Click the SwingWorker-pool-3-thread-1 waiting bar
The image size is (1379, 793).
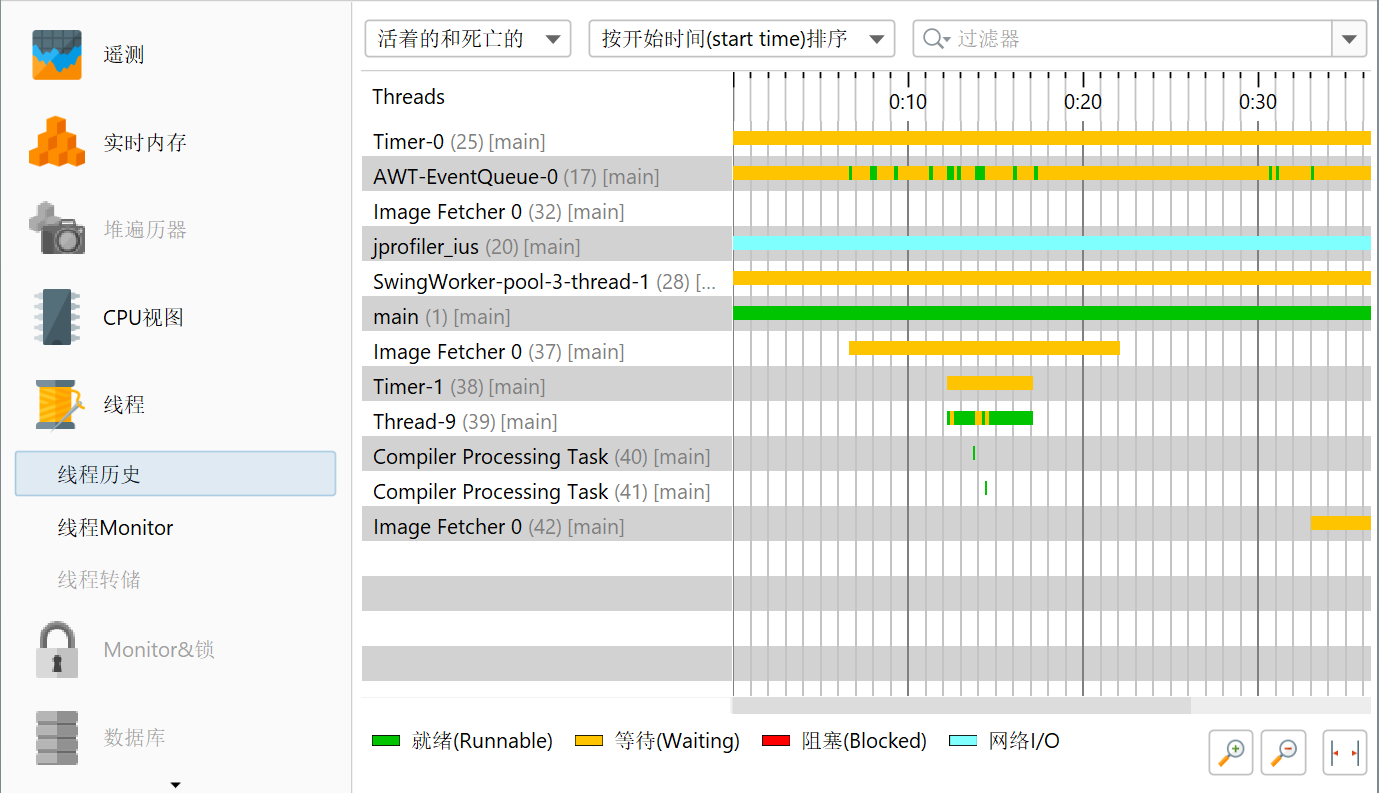(1052, 278)
